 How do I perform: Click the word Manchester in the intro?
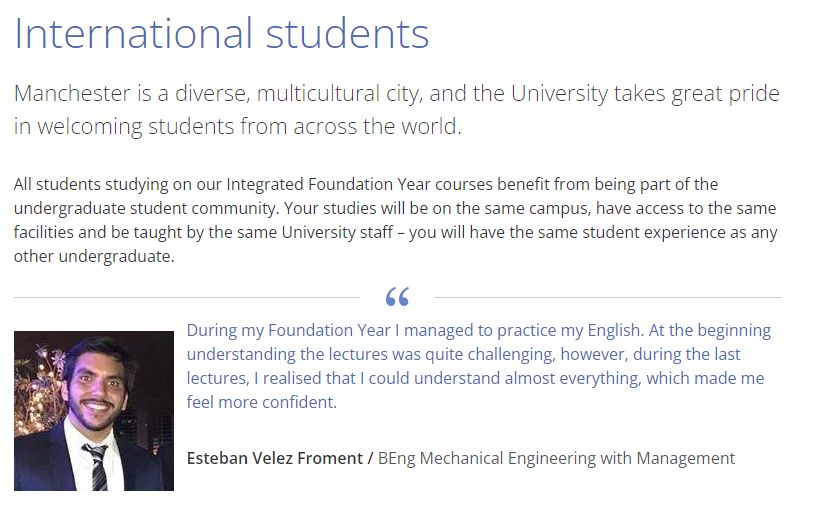[72, 94]
